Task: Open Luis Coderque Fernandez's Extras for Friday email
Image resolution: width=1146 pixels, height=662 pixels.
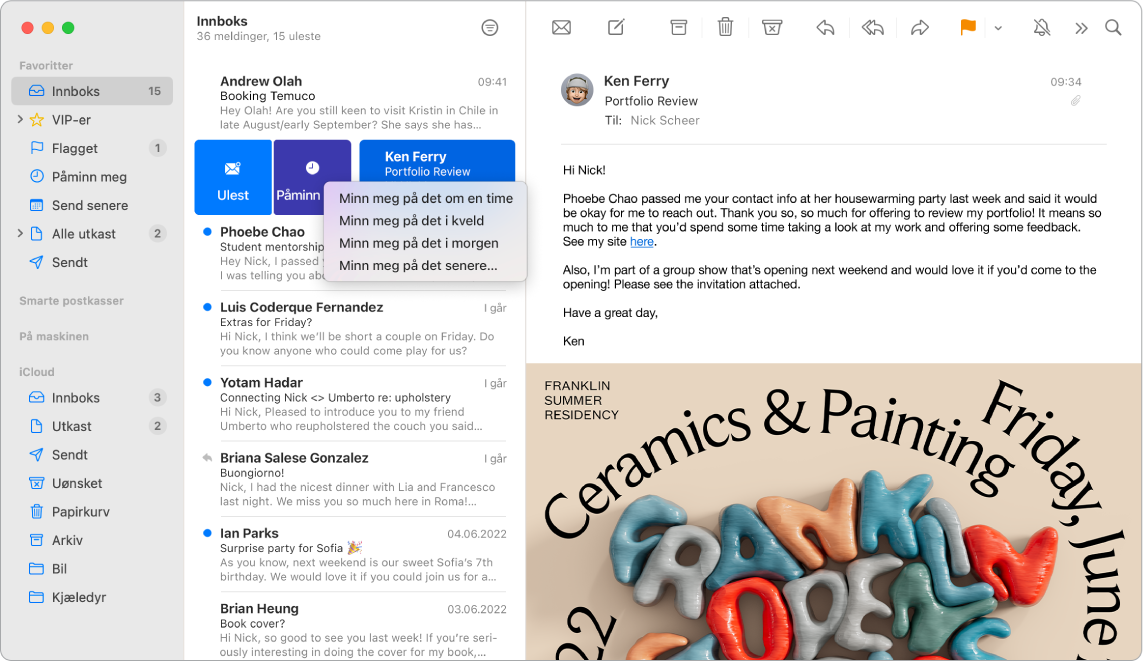Action: pyautogui.click(x=355, y=328)
